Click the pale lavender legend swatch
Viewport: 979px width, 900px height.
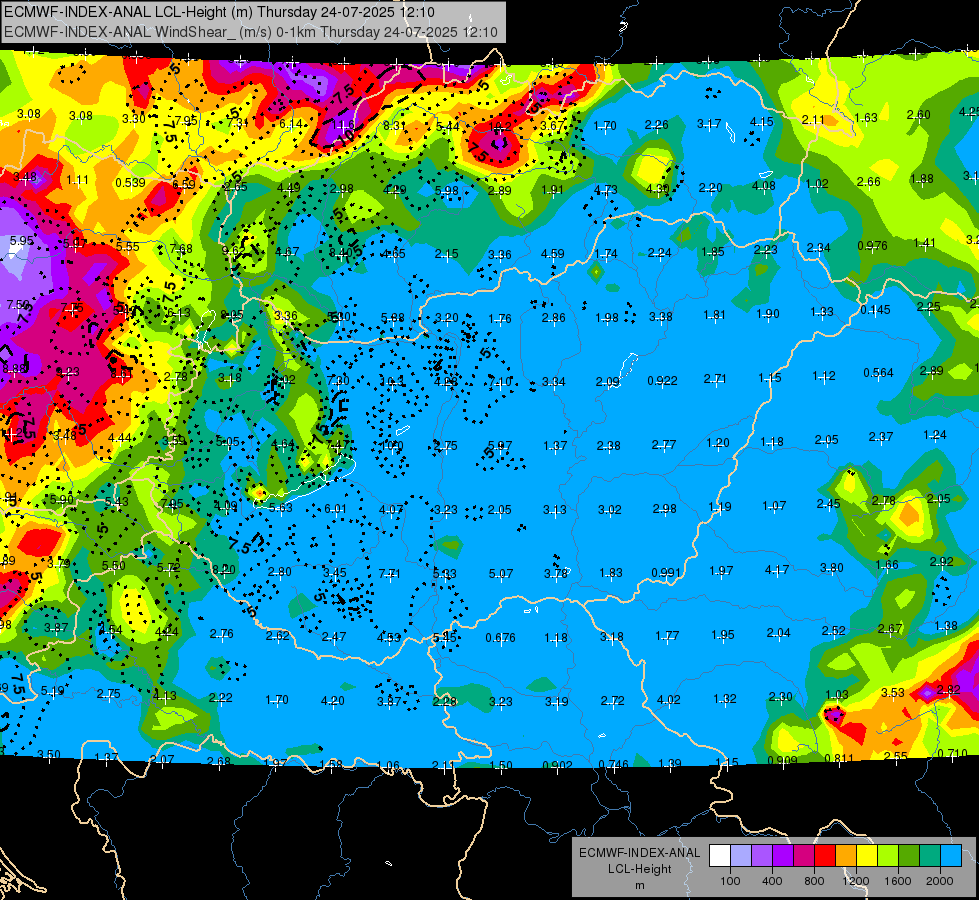pos(740,856)
